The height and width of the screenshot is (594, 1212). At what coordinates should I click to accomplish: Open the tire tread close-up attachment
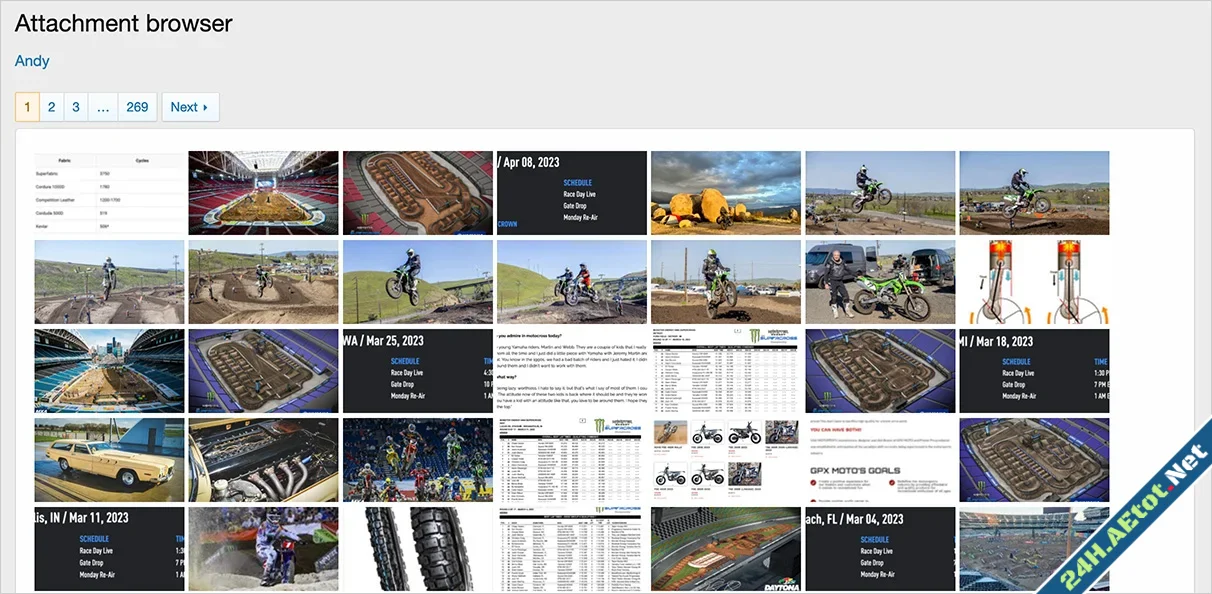click(x=417, y=549)
